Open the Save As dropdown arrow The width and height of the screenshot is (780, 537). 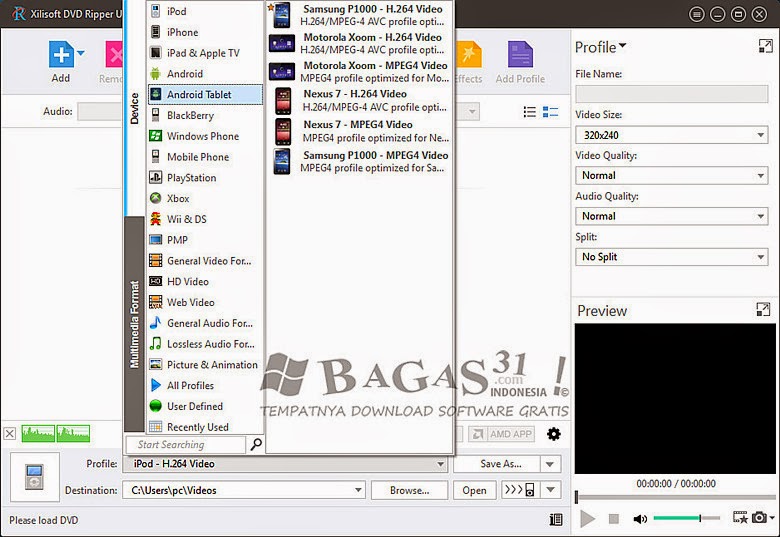pos(550,464)
